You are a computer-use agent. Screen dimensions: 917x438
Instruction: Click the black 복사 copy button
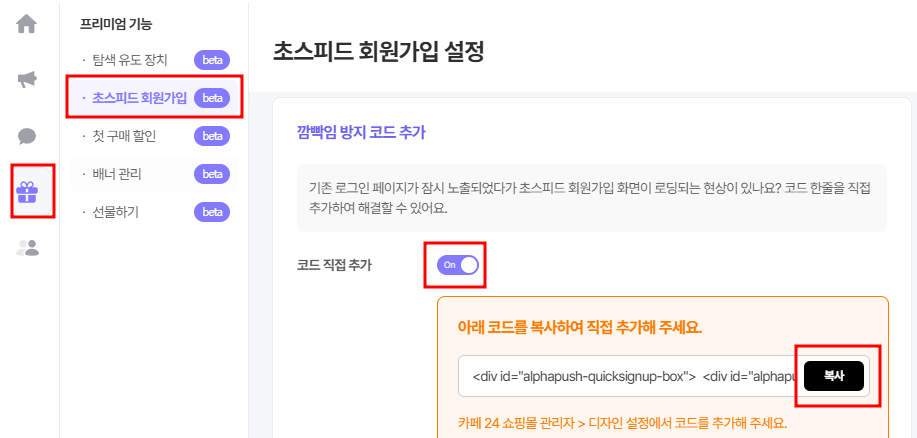click(x=834, y=375)
